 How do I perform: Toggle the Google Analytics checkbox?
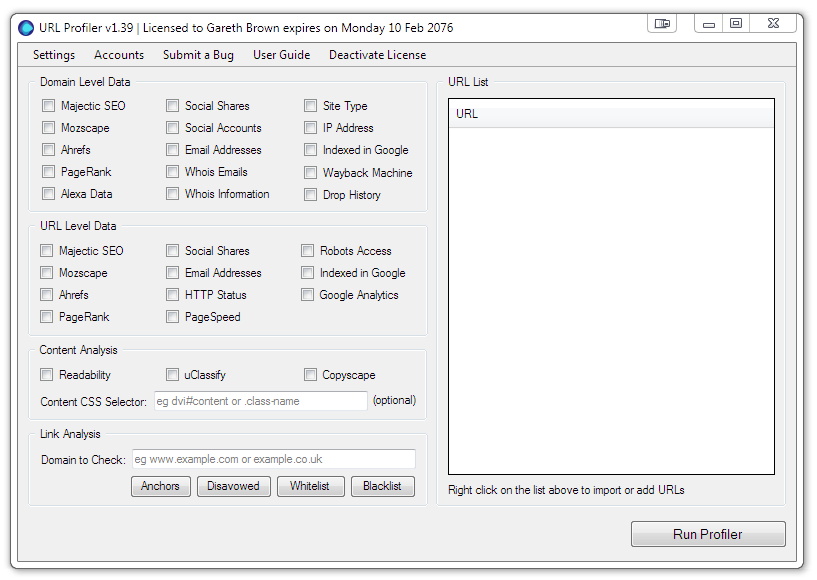coord(307,294)
